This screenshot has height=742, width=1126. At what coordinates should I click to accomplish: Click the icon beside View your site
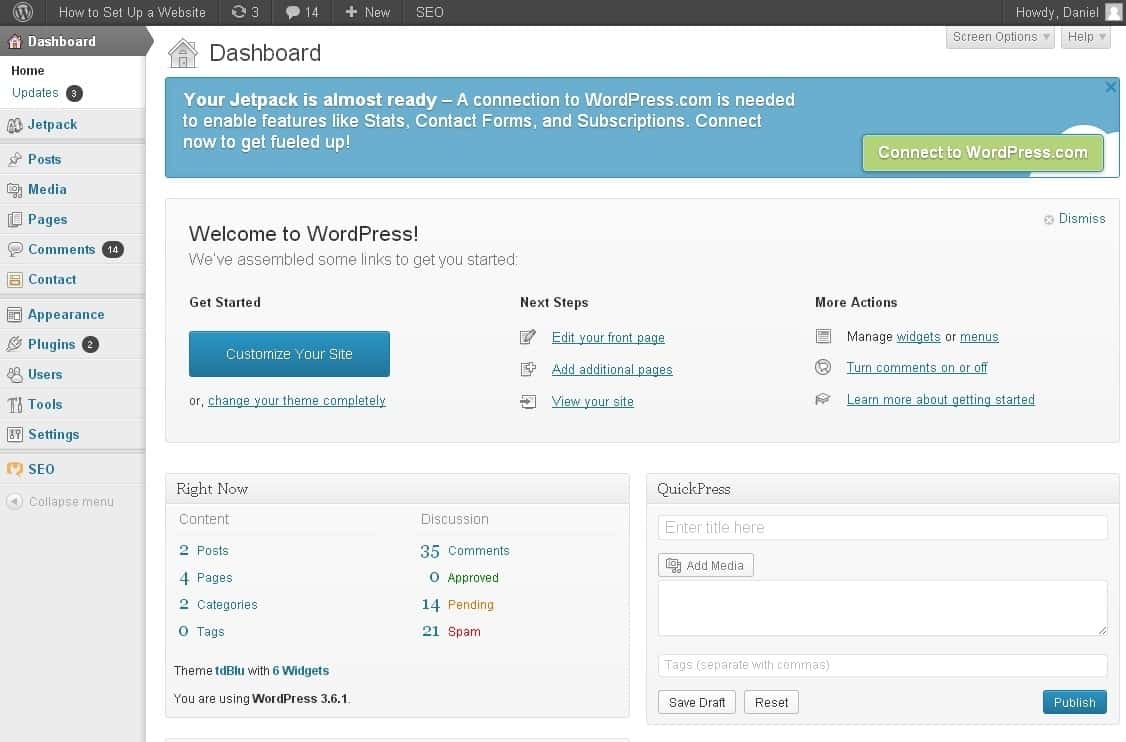528,402
